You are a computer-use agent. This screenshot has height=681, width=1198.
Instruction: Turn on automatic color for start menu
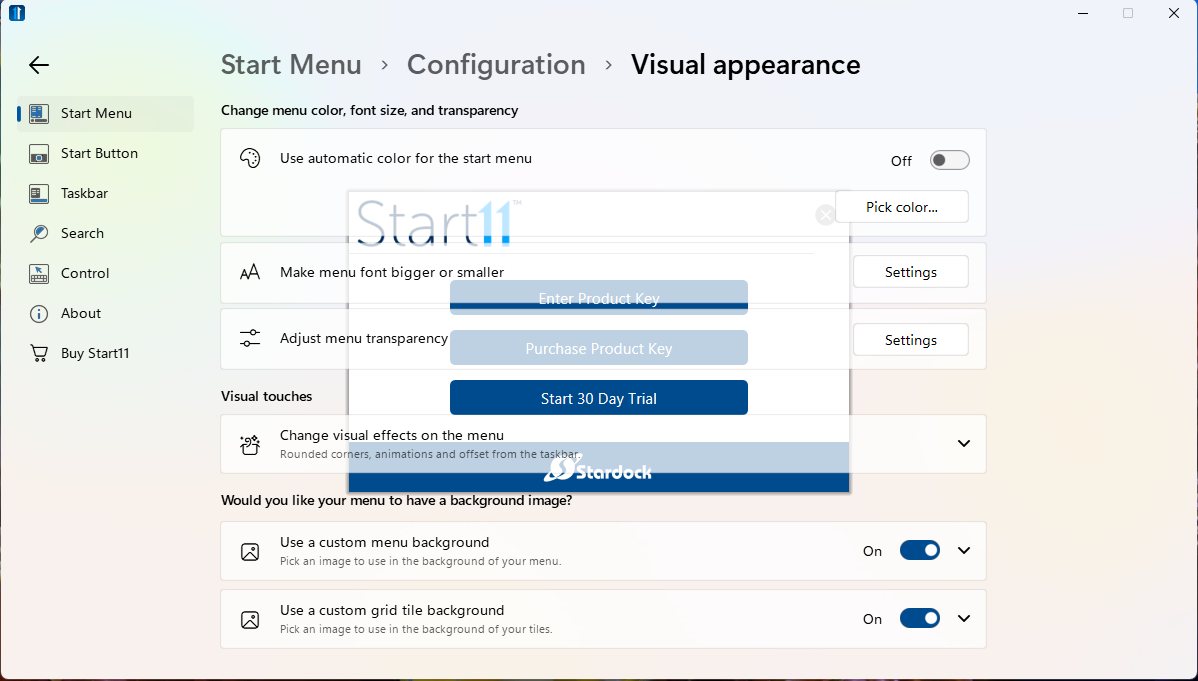950,160
